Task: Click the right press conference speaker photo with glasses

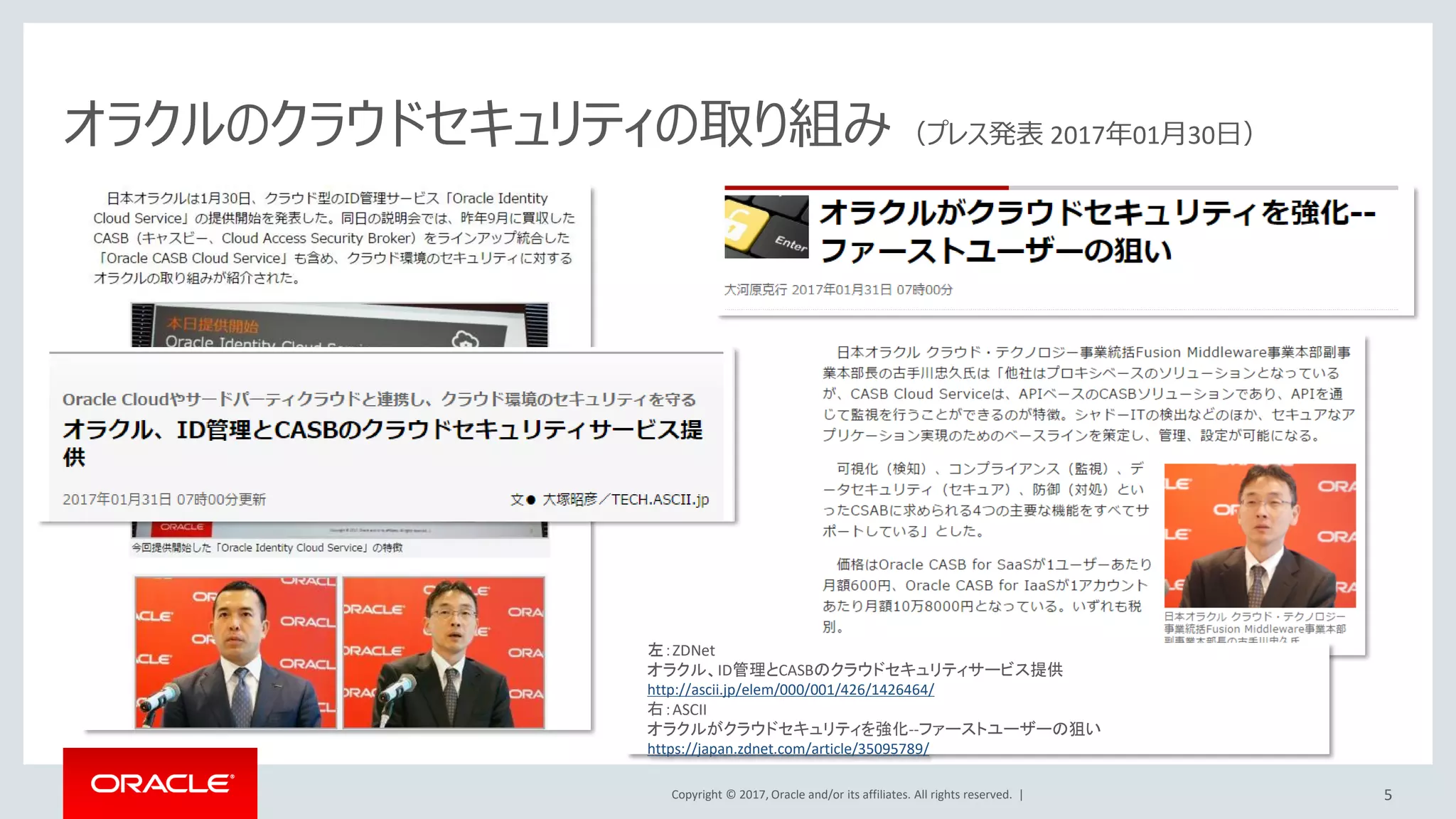Action: point(444,653)
